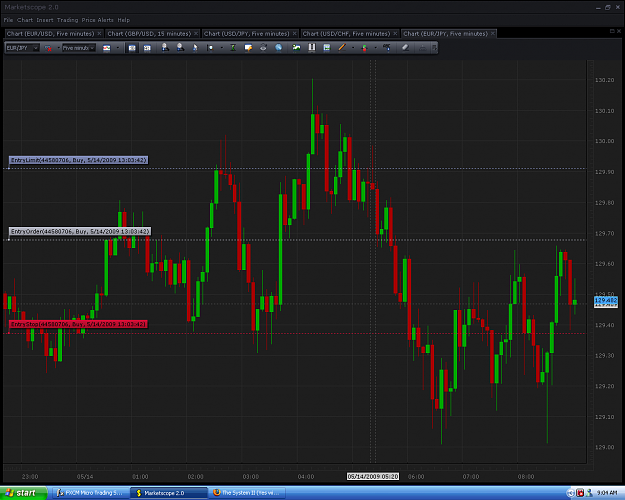Screen dimensions: 625x500
Task: Open the Trading menu
Action: click(67, 20)
